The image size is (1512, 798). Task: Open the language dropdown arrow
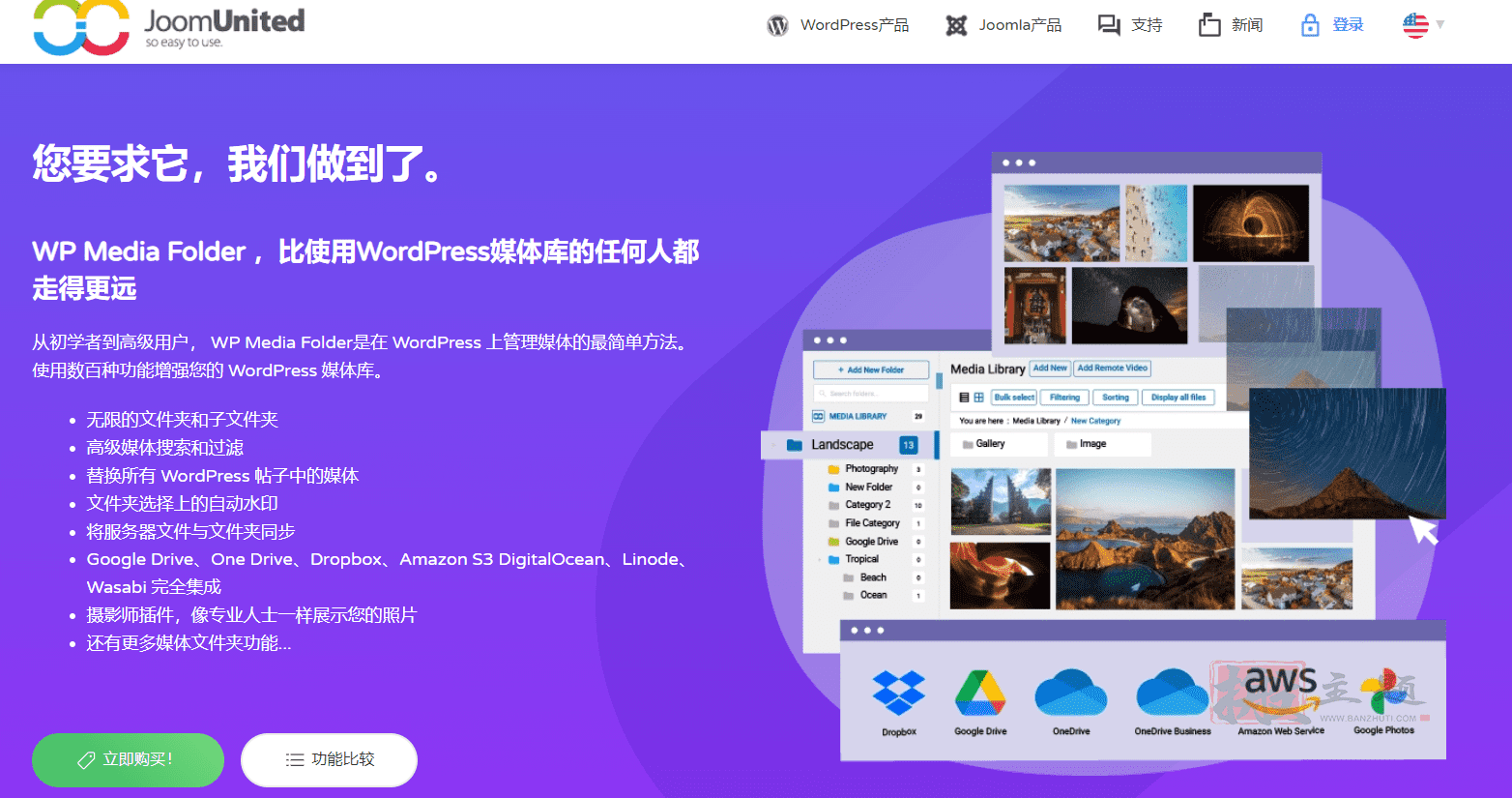click(x=1440, y=24)
